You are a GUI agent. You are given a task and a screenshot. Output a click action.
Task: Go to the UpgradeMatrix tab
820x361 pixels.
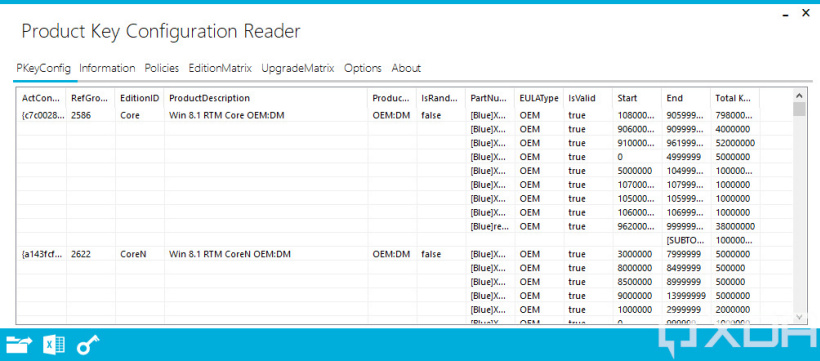(298, 68)
